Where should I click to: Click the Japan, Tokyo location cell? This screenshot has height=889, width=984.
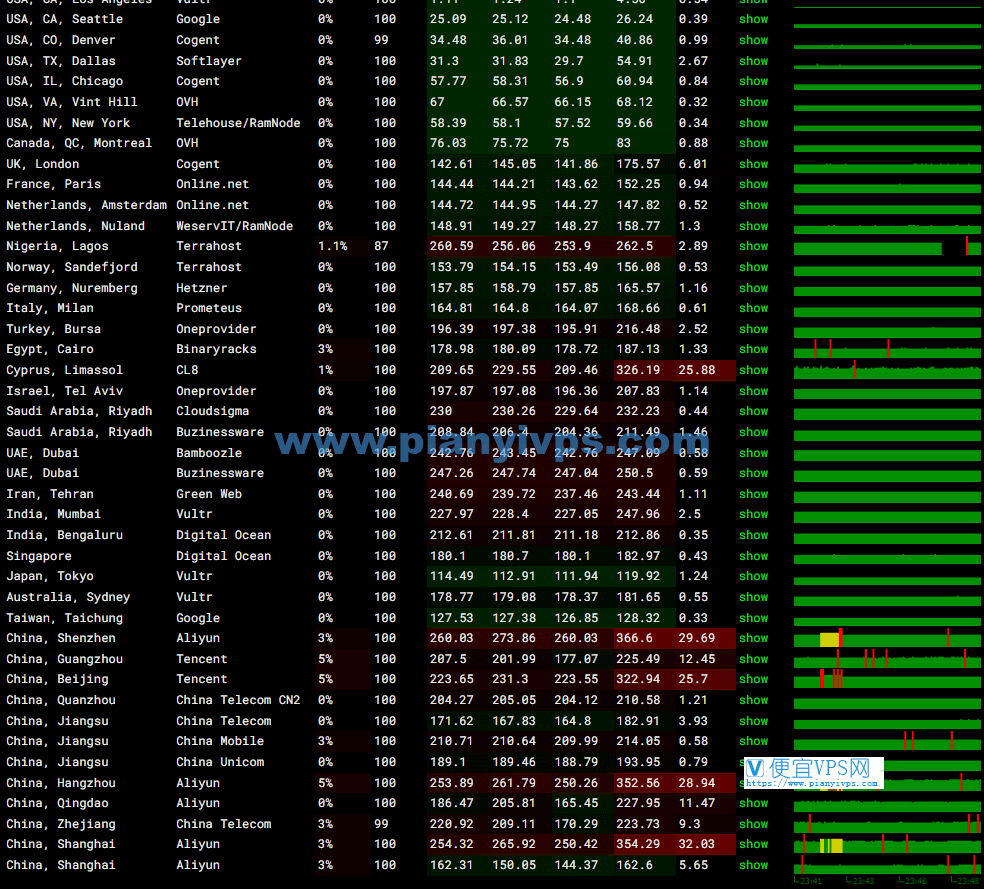[50, 577]
